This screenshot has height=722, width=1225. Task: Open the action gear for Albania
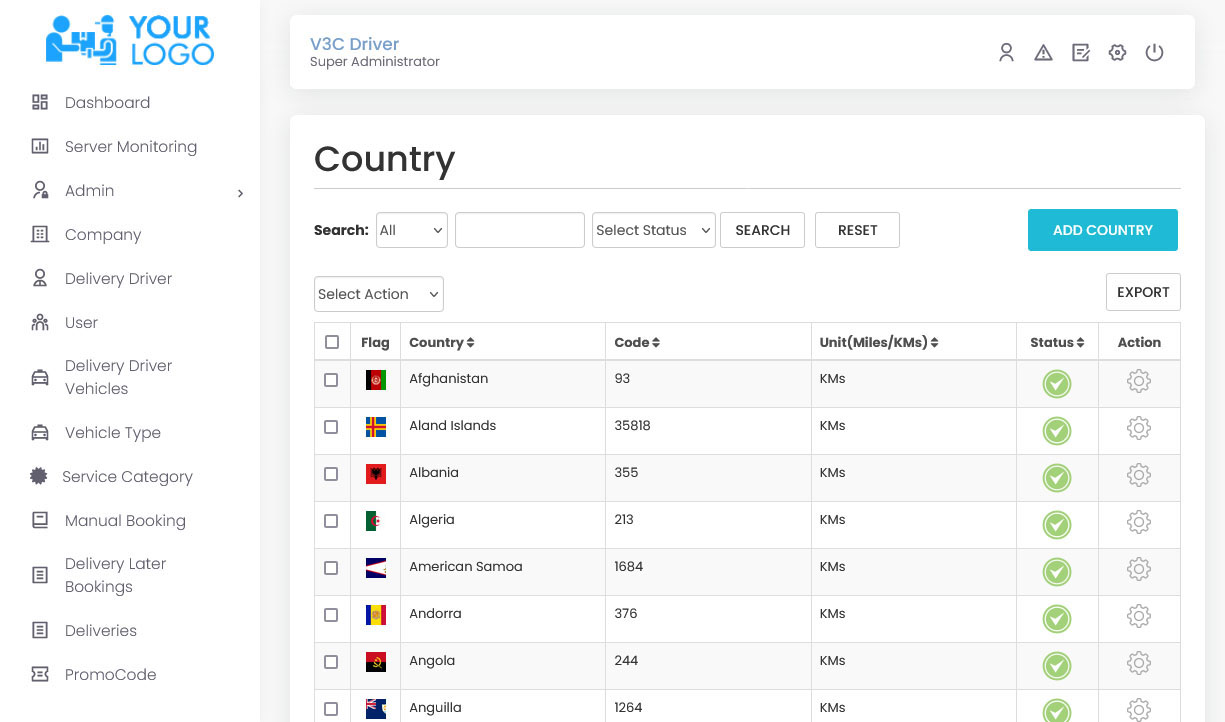[x=1139, y=475]
